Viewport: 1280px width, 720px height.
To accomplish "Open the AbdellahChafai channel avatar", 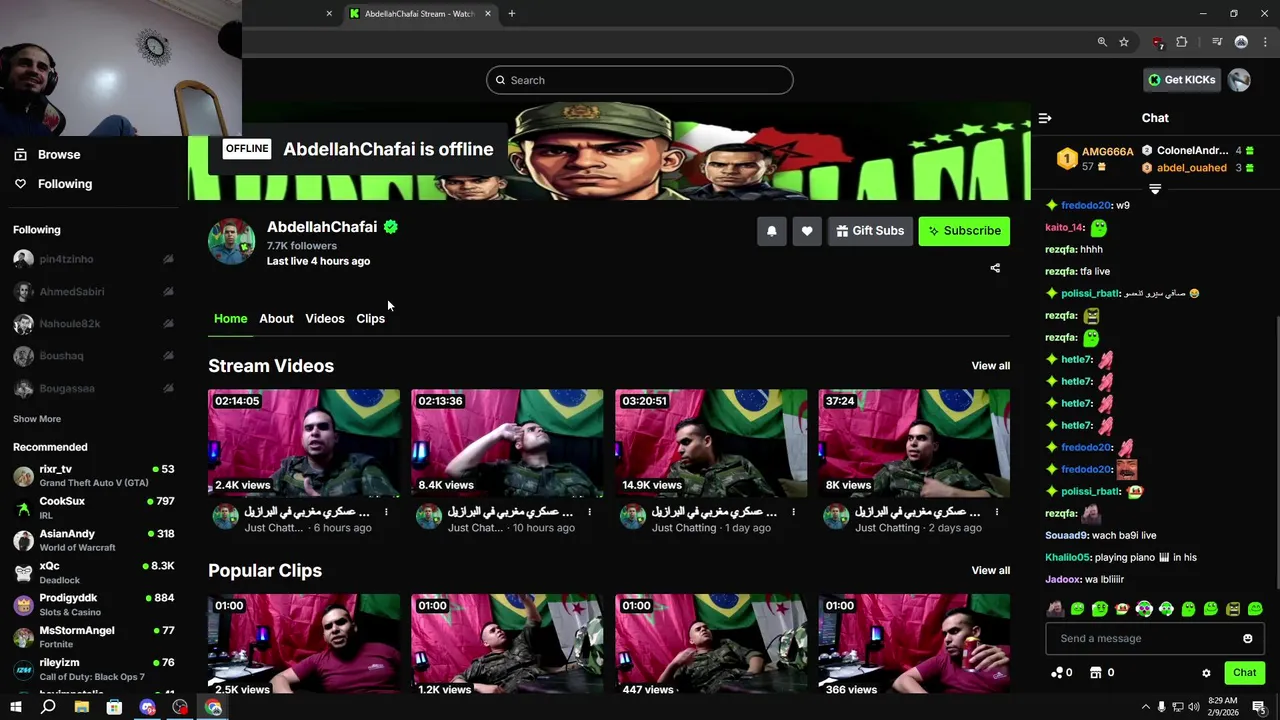I will 232,242.
